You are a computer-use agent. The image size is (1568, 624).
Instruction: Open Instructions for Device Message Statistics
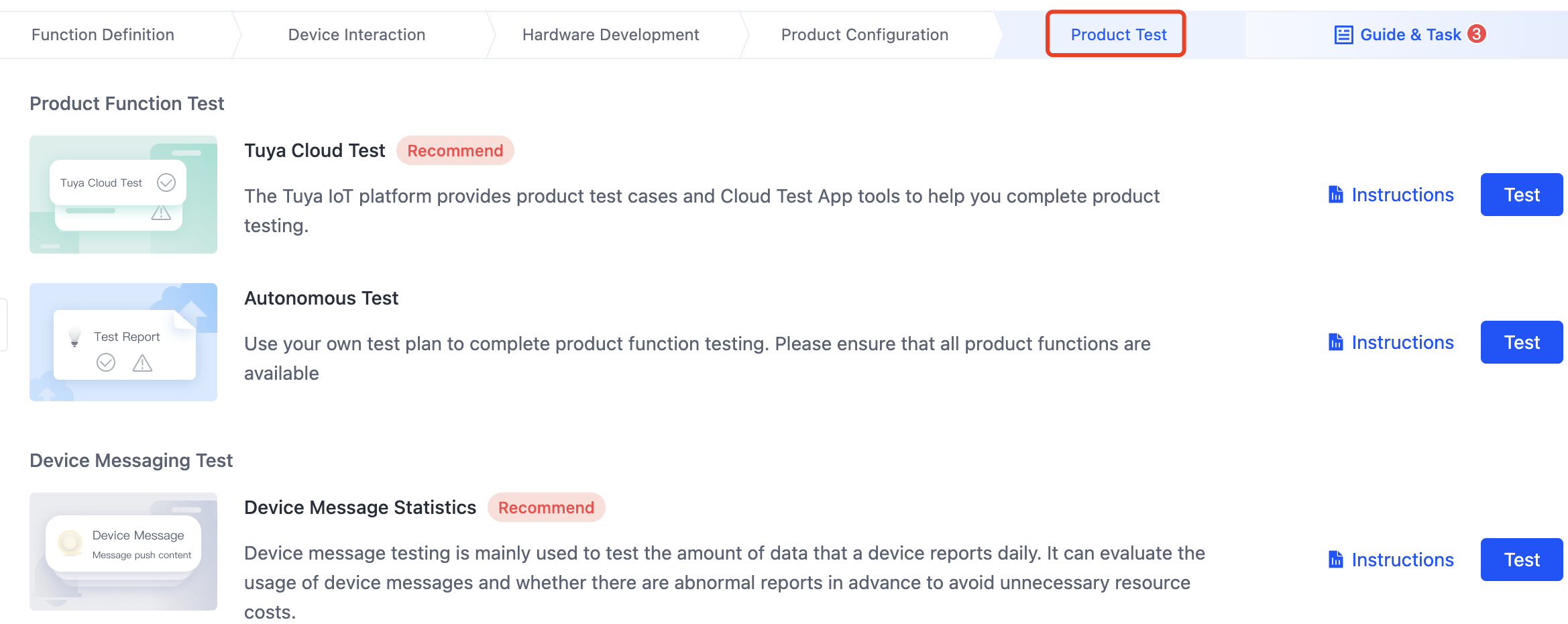pyautogui.click(x=1402, y=560)
